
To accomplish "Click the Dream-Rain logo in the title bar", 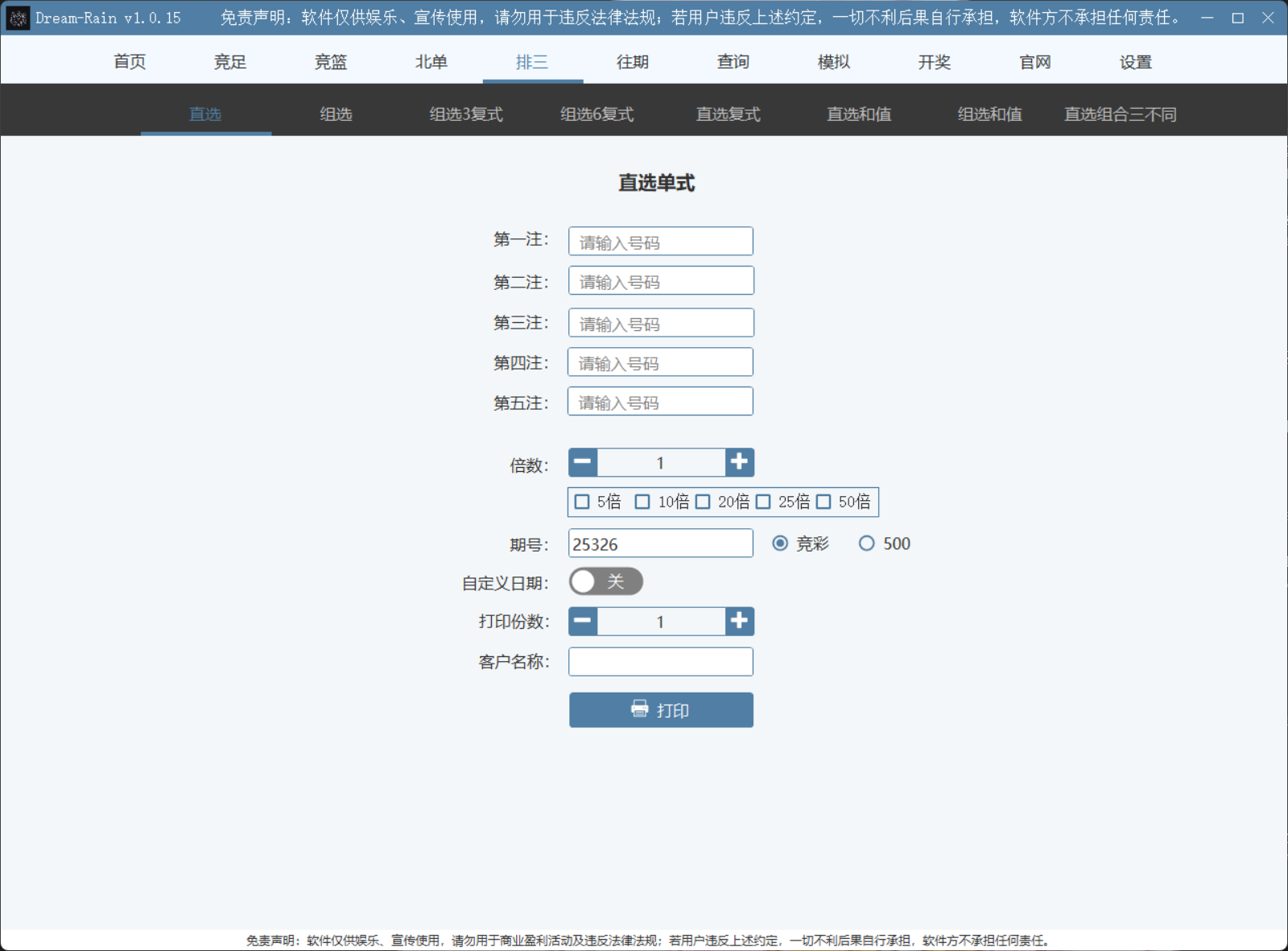I will pos(17,17).
